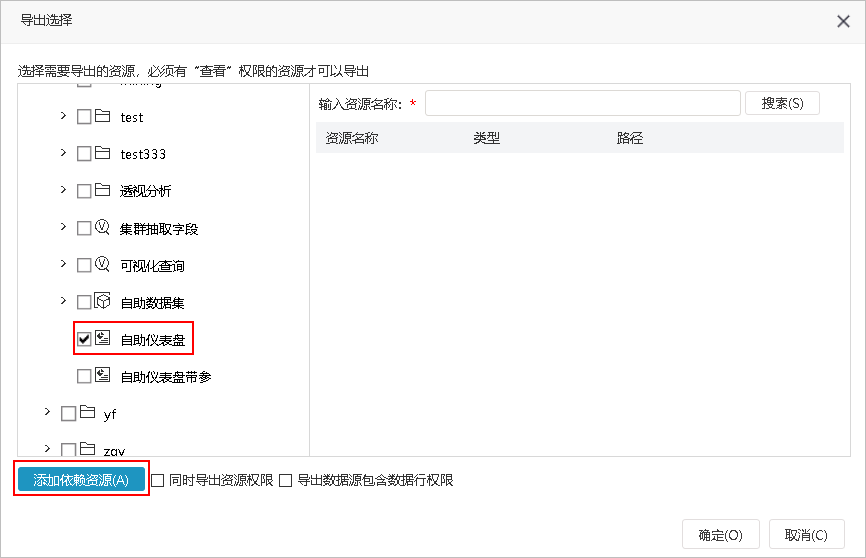
Task: Select the 集群抽取字段 tree label
Action: coord(159,229)
